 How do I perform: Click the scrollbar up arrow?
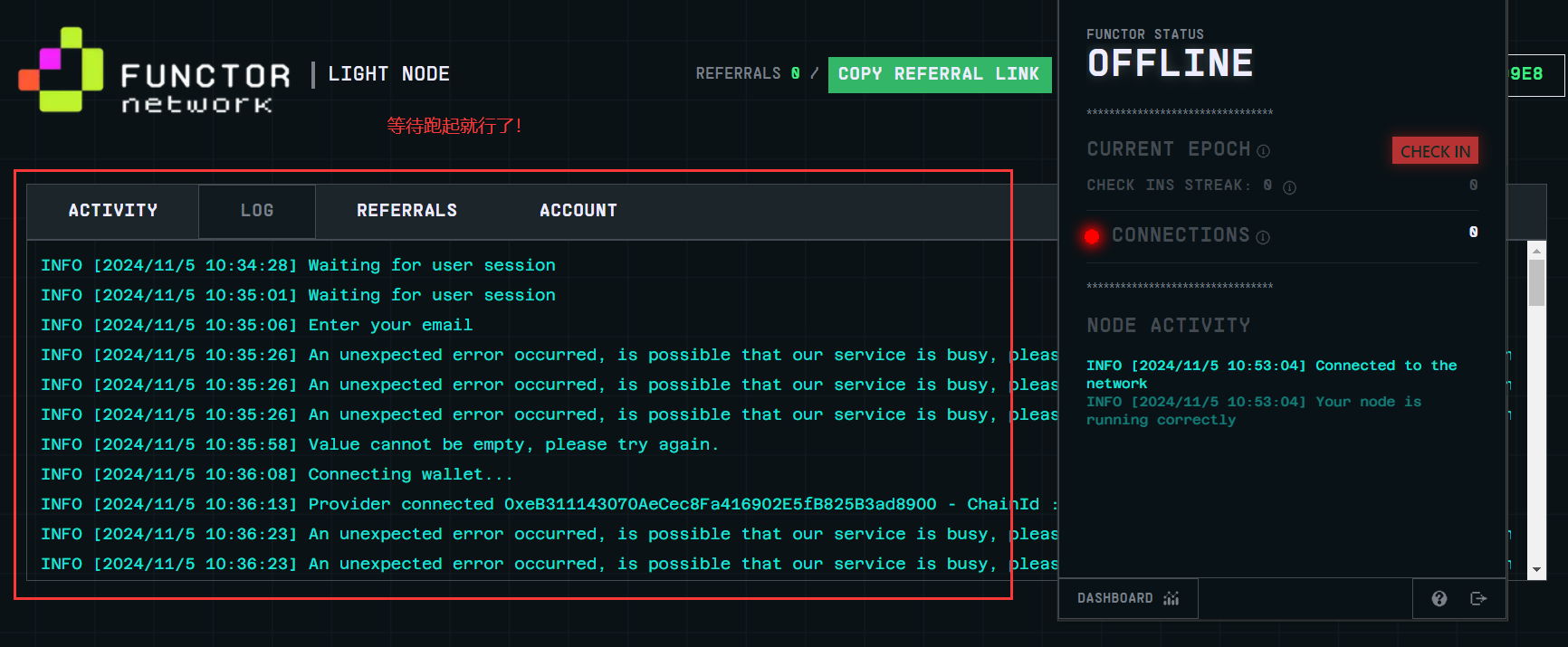1536,250
